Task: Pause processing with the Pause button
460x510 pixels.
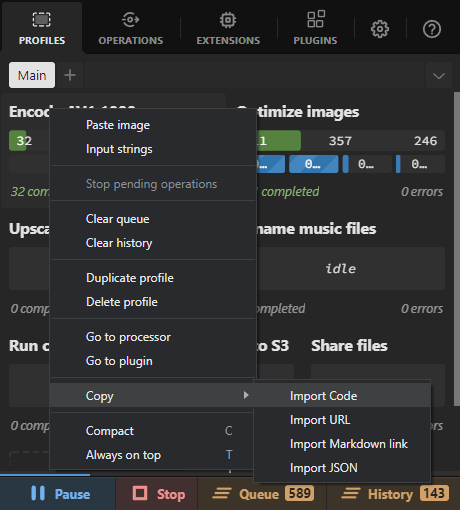Action: coord(58,494)
